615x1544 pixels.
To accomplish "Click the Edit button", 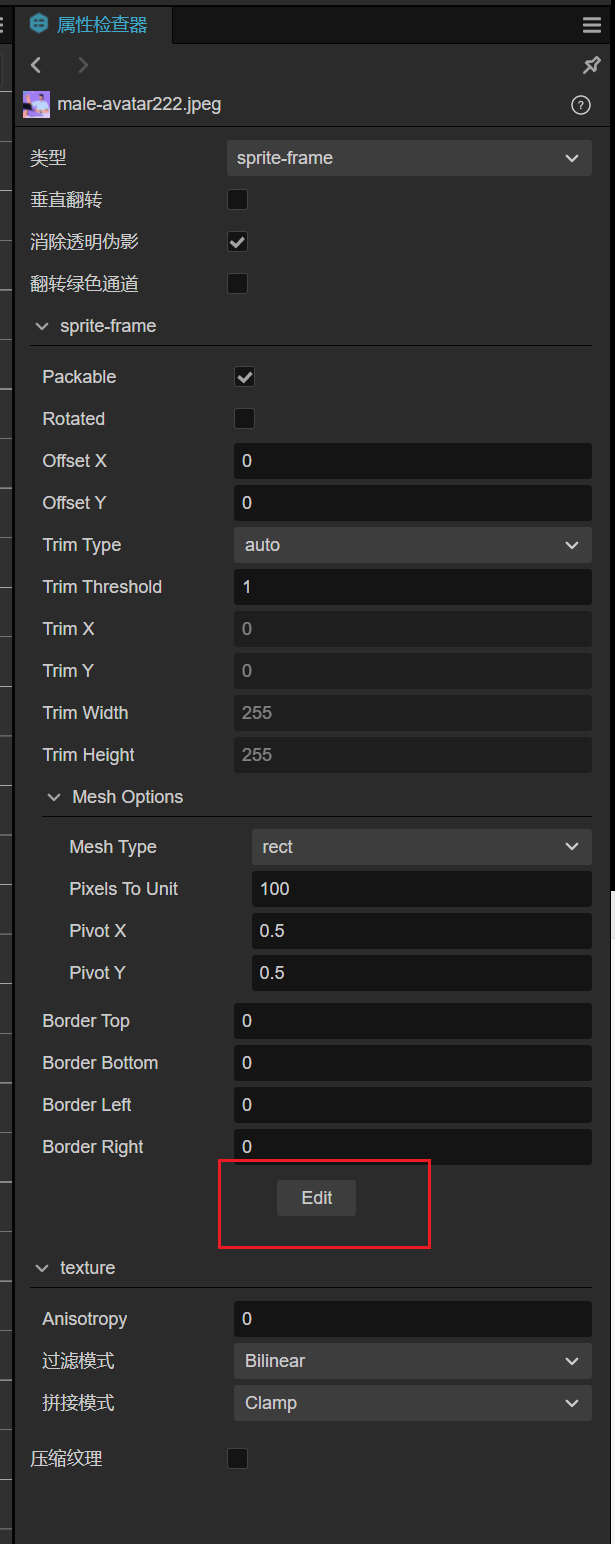I will pyautogui.click(x=316, y=1198).
